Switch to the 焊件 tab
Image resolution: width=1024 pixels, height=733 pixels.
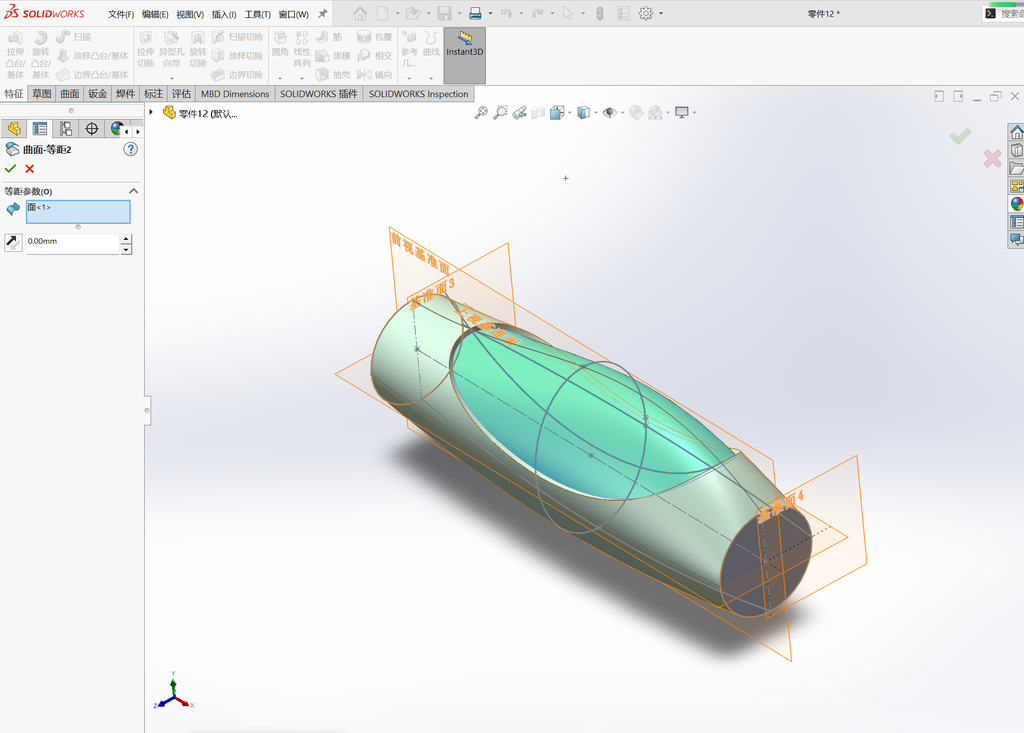125,93
